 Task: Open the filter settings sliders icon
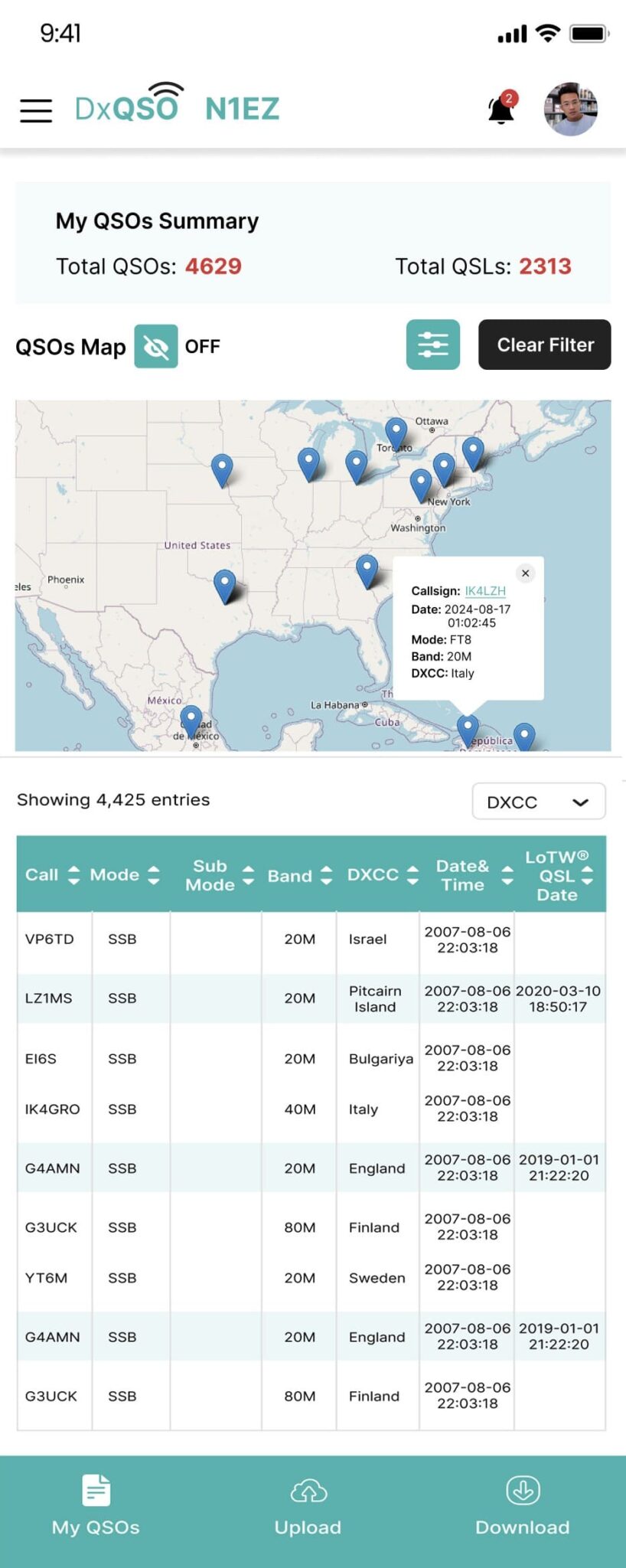[x=432, y=345]
